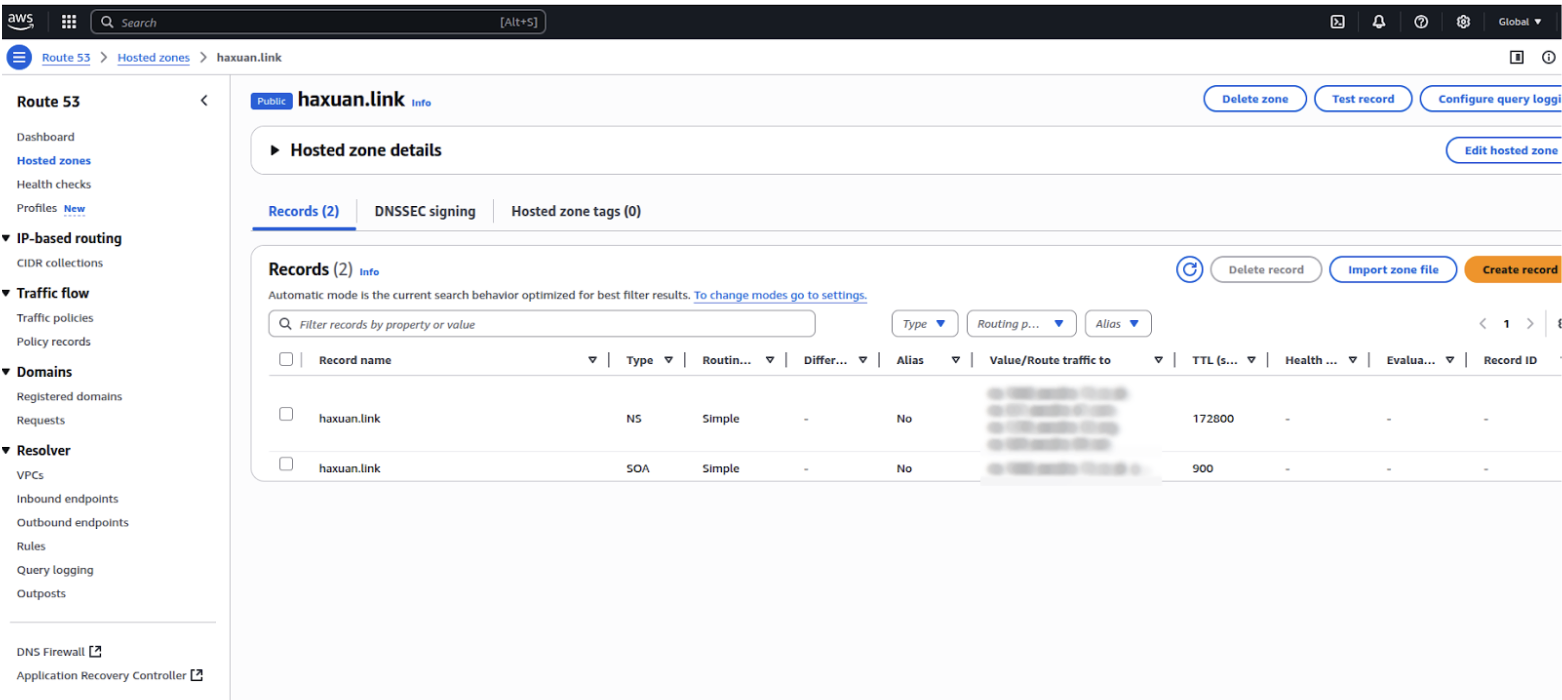
Task: Switch to DNSSEC signing tab
Action: (x=425, y=211)
